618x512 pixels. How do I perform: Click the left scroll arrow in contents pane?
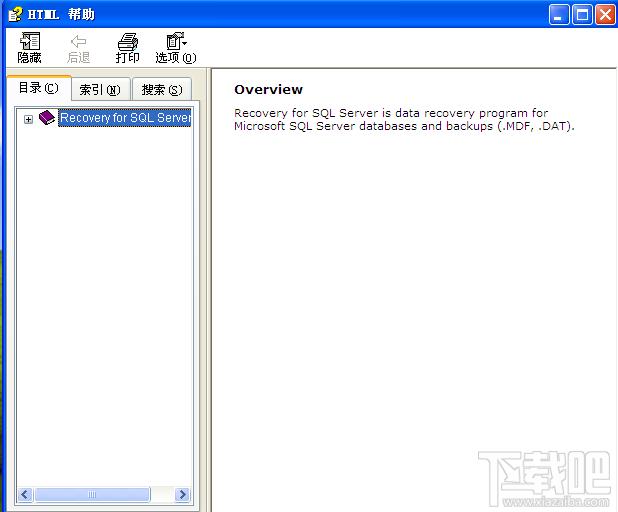coord(26,494)
